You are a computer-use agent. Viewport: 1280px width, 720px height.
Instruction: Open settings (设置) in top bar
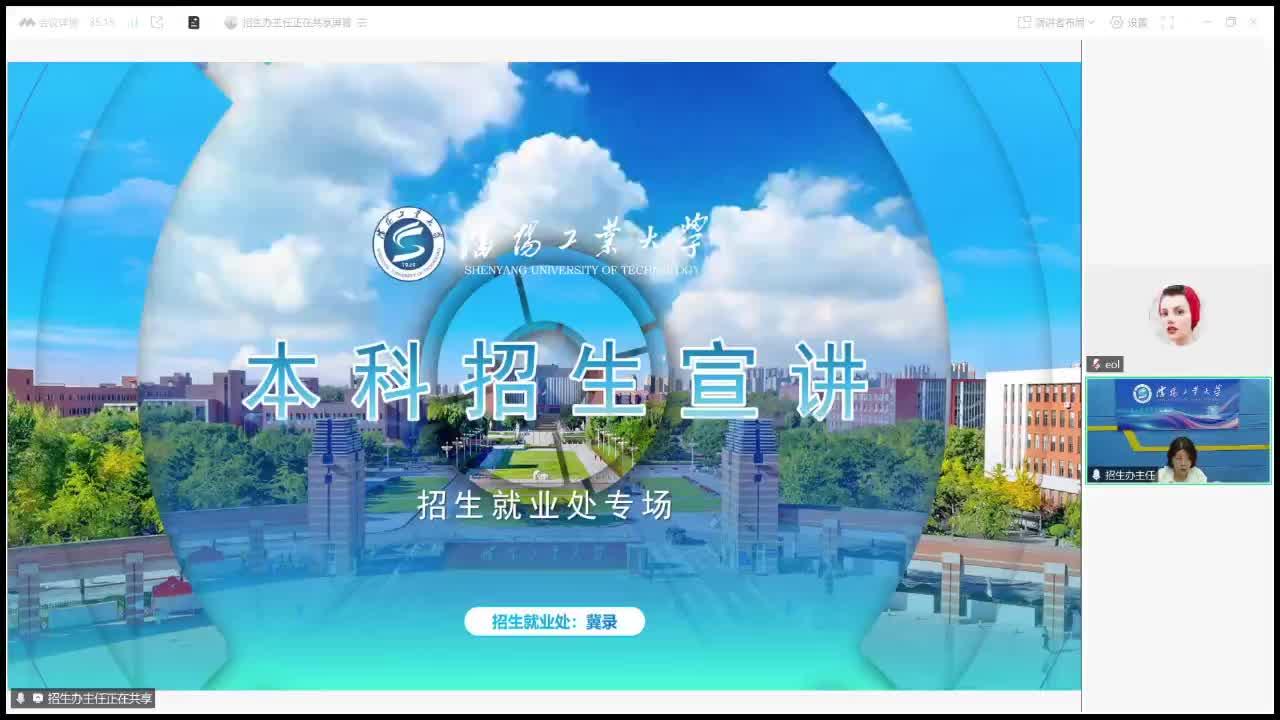[1129, 22]
